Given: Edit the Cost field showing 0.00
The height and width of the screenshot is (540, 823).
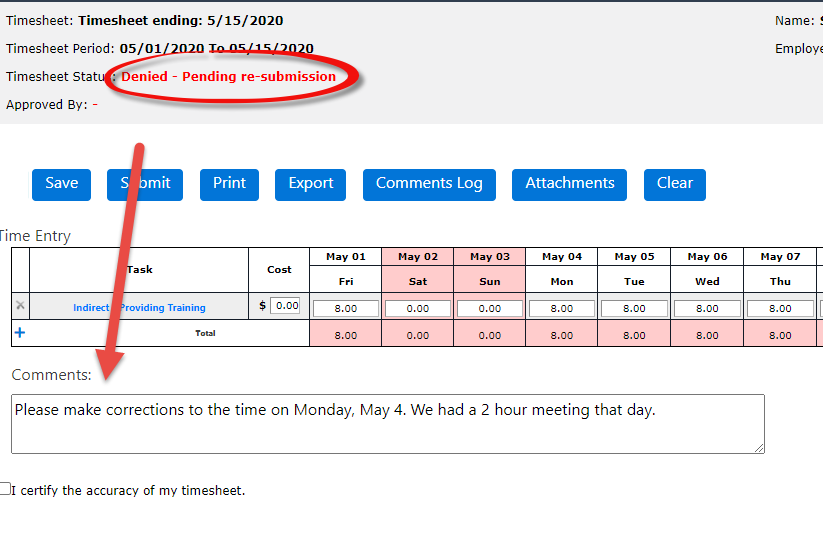Looking at the screenshot, I should 285,305.
